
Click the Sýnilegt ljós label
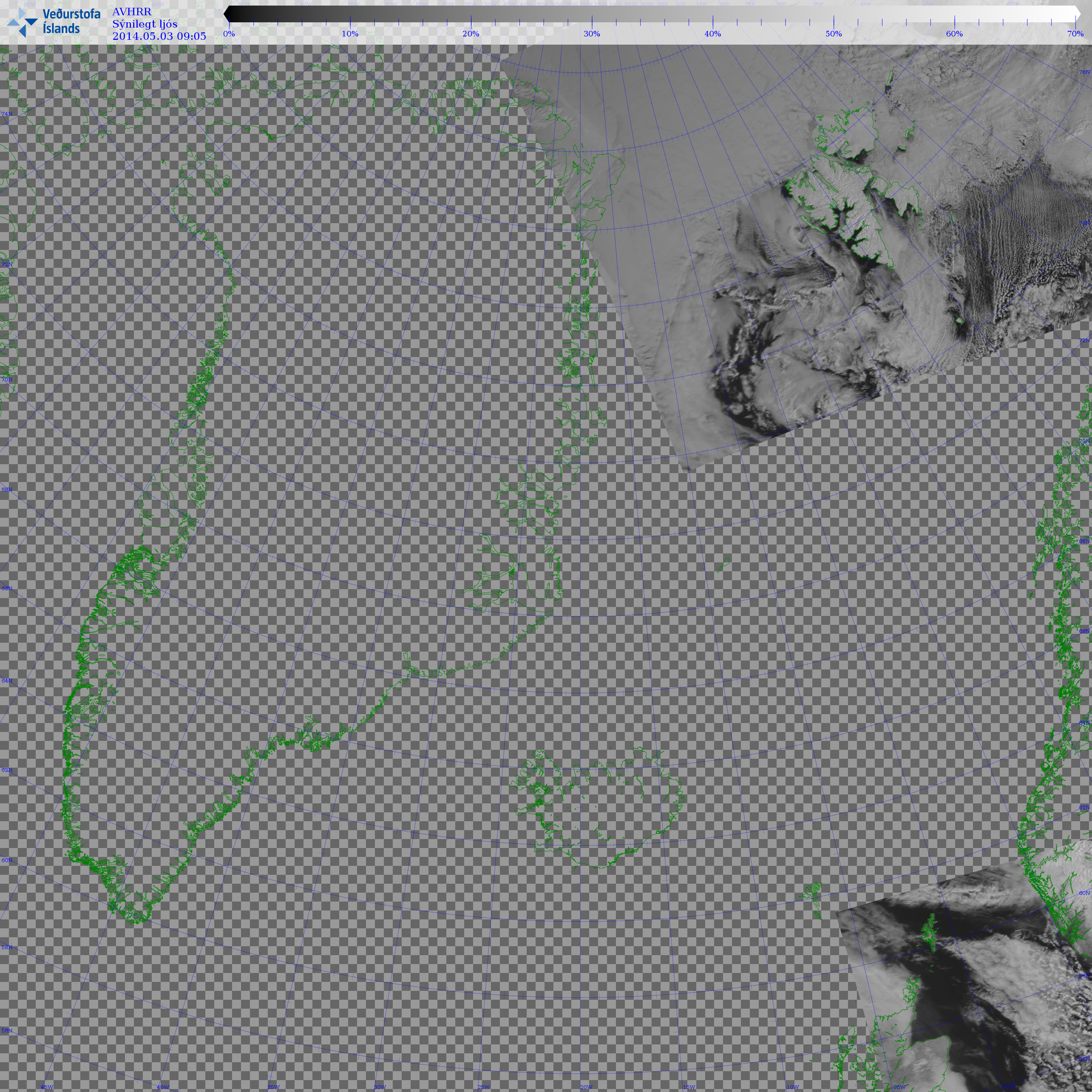[x=145, y=24]
